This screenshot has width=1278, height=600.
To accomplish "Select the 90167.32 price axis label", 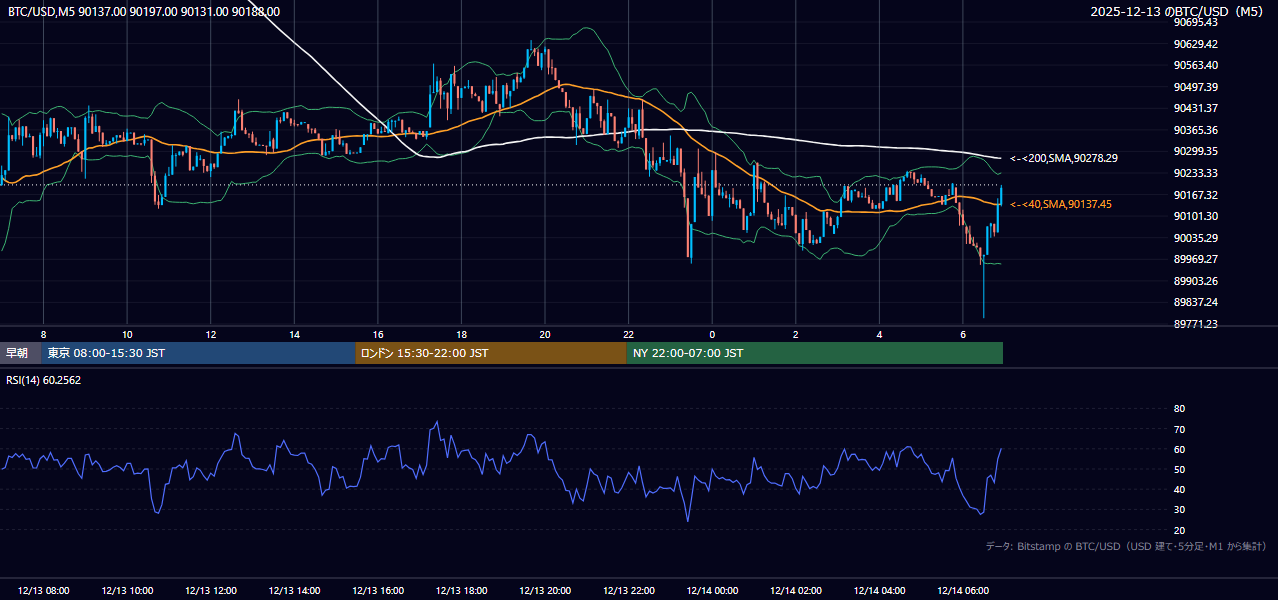I will 1196,195.
